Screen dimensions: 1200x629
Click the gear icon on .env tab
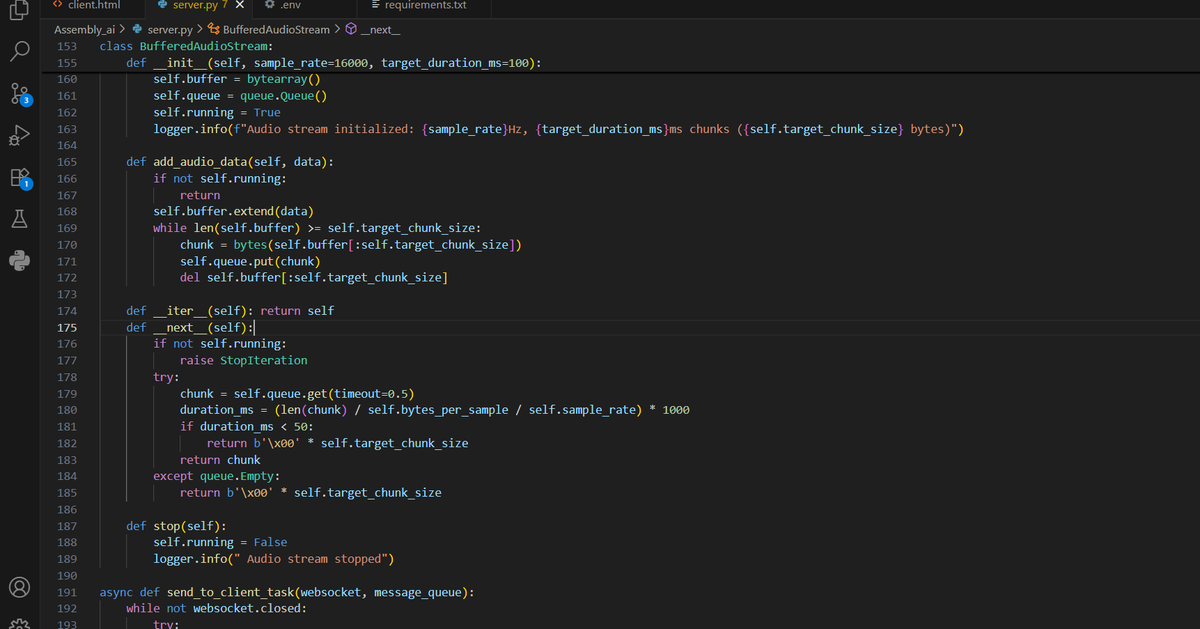point(270,5)
